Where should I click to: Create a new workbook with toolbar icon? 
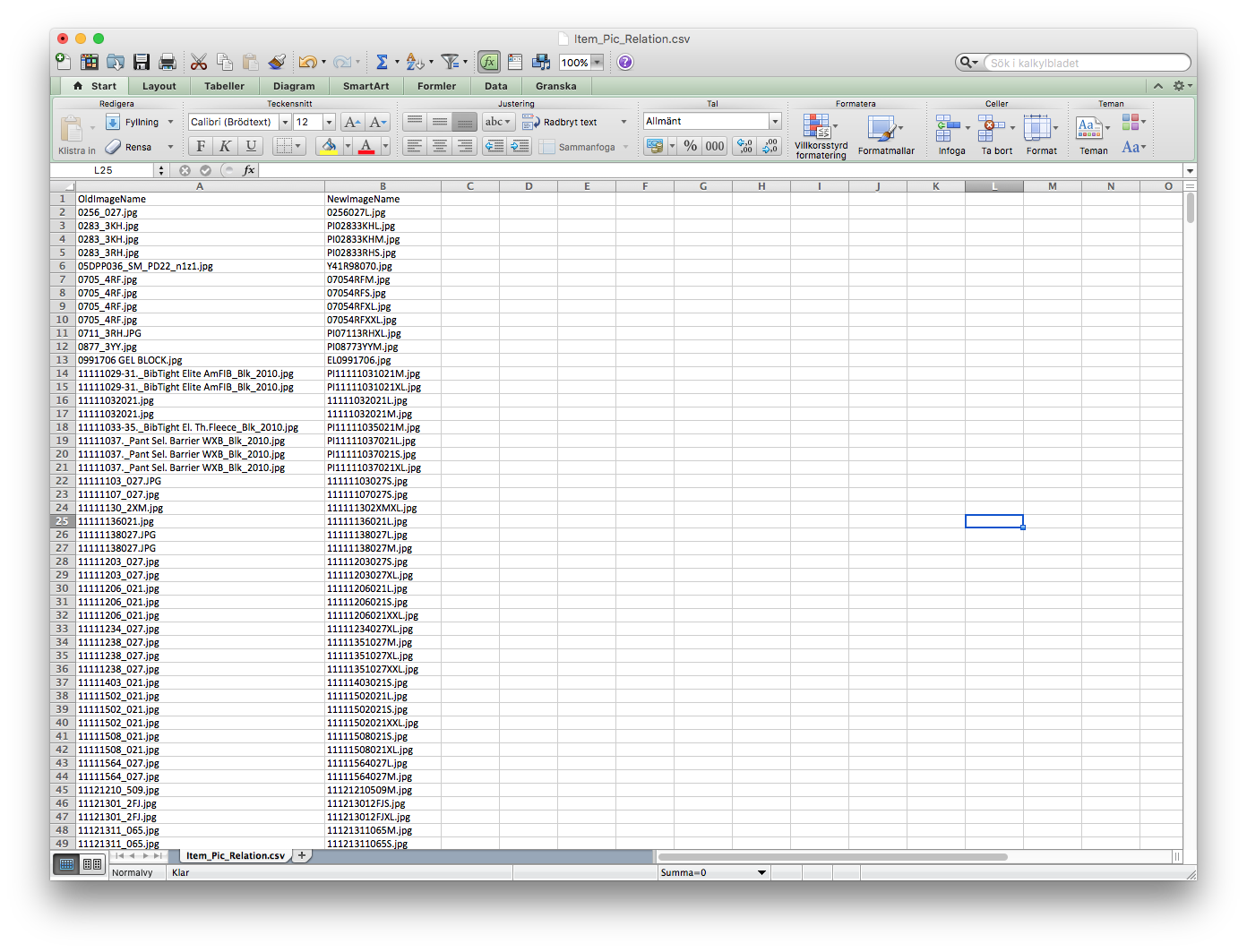coord(64,62)
